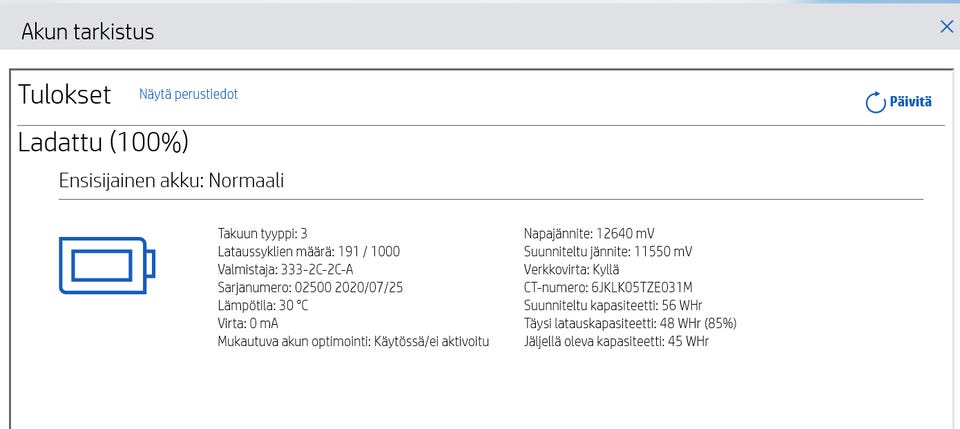This screenshot has height=429, width=960.
Task: Click the Mukautuva akun optimointi line
Action: pyautogui.click(x=353, y=341)
